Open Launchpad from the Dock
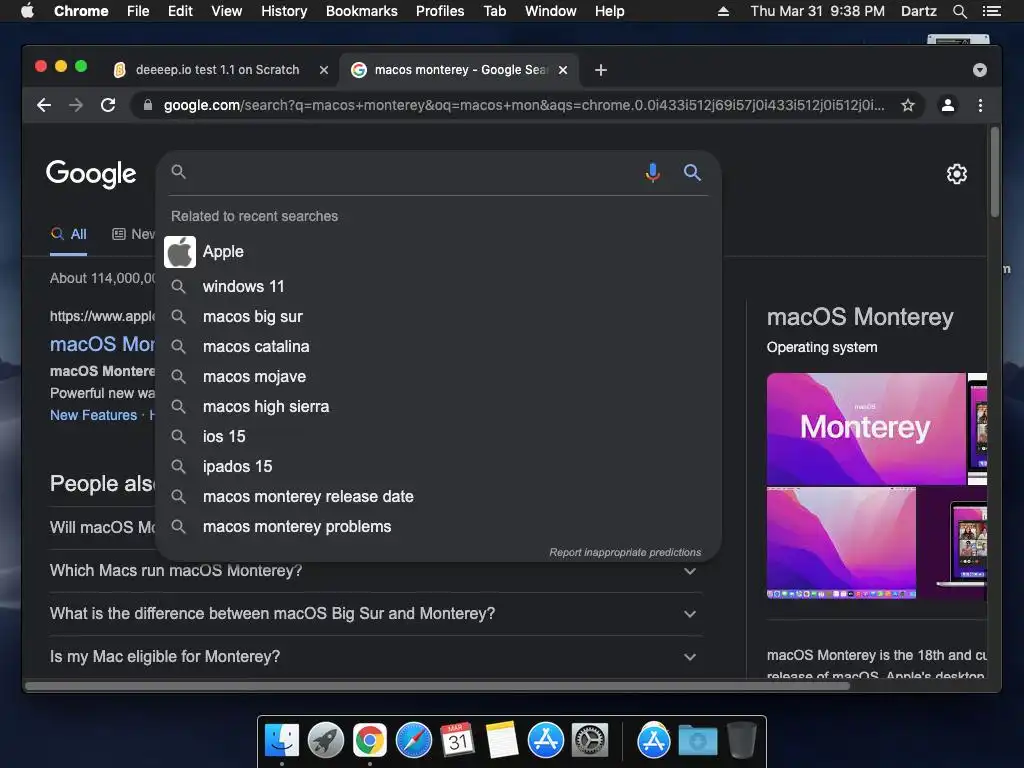The height and width of the screenshot is (768, 1024). tap(326, 740)
